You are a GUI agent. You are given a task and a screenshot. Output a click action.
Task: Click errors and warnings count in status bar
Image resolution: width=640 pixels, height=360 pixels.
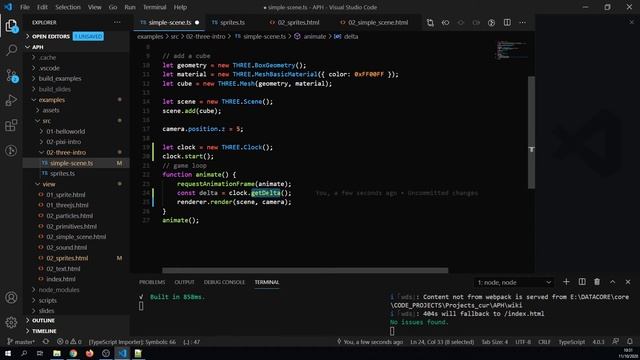tap(69, 342)
